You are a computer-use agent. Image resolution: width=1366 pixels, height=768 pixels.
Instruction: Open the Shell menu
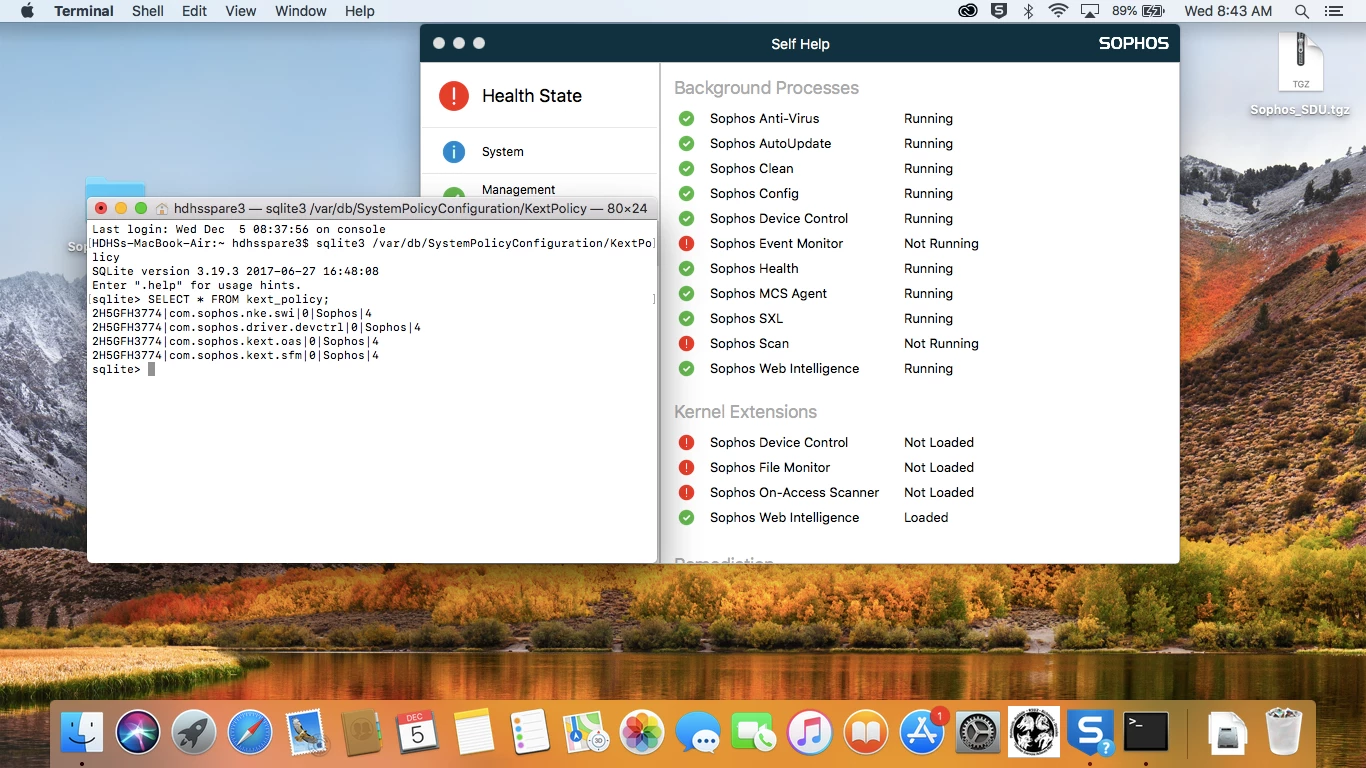coord(148,11)
